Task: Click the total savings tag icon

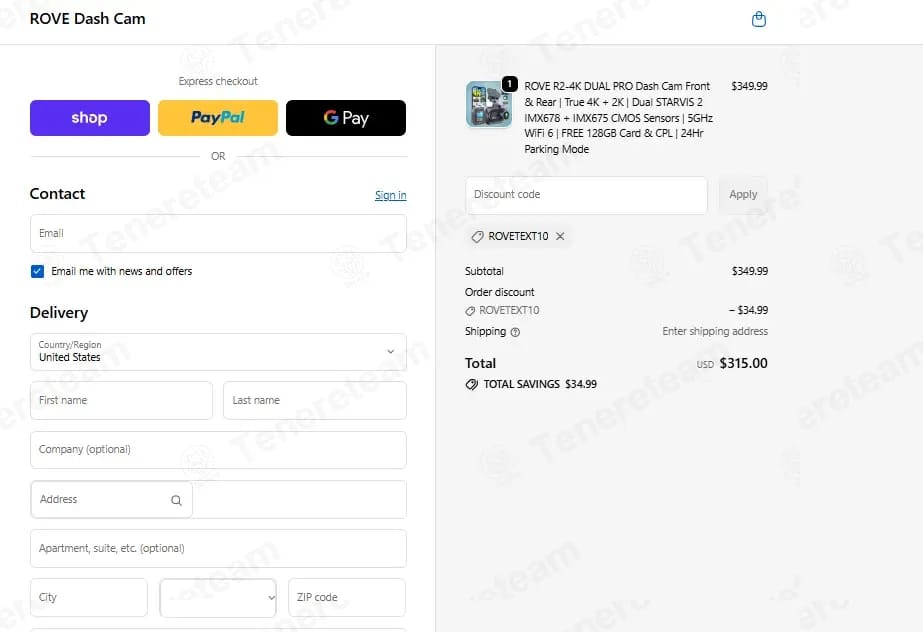Action: pos(472,385)
